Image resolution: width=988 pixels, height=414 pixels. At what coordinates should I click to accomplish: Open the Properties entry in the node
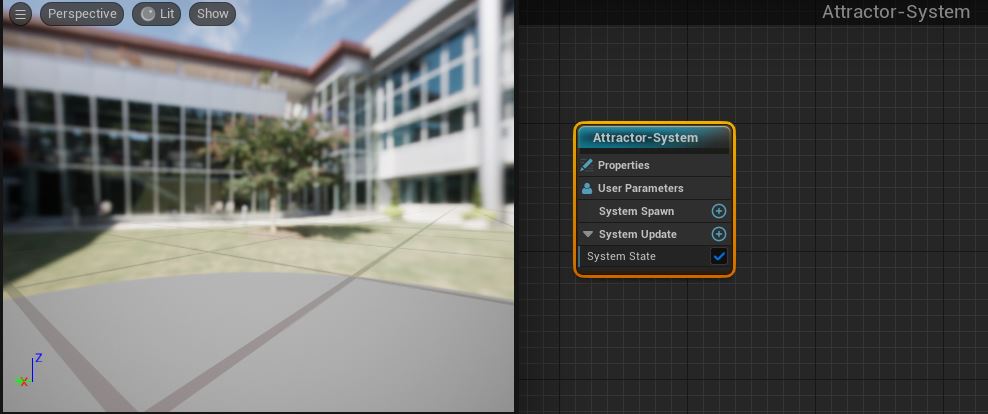623,165
